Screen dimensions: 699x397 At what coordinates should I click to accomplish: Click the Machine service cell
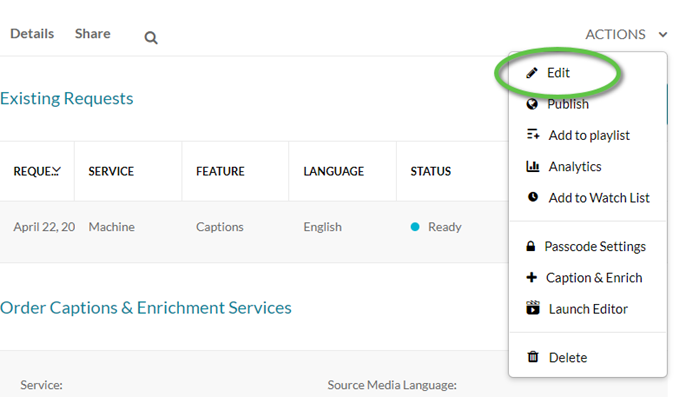[x=111, y=227]
